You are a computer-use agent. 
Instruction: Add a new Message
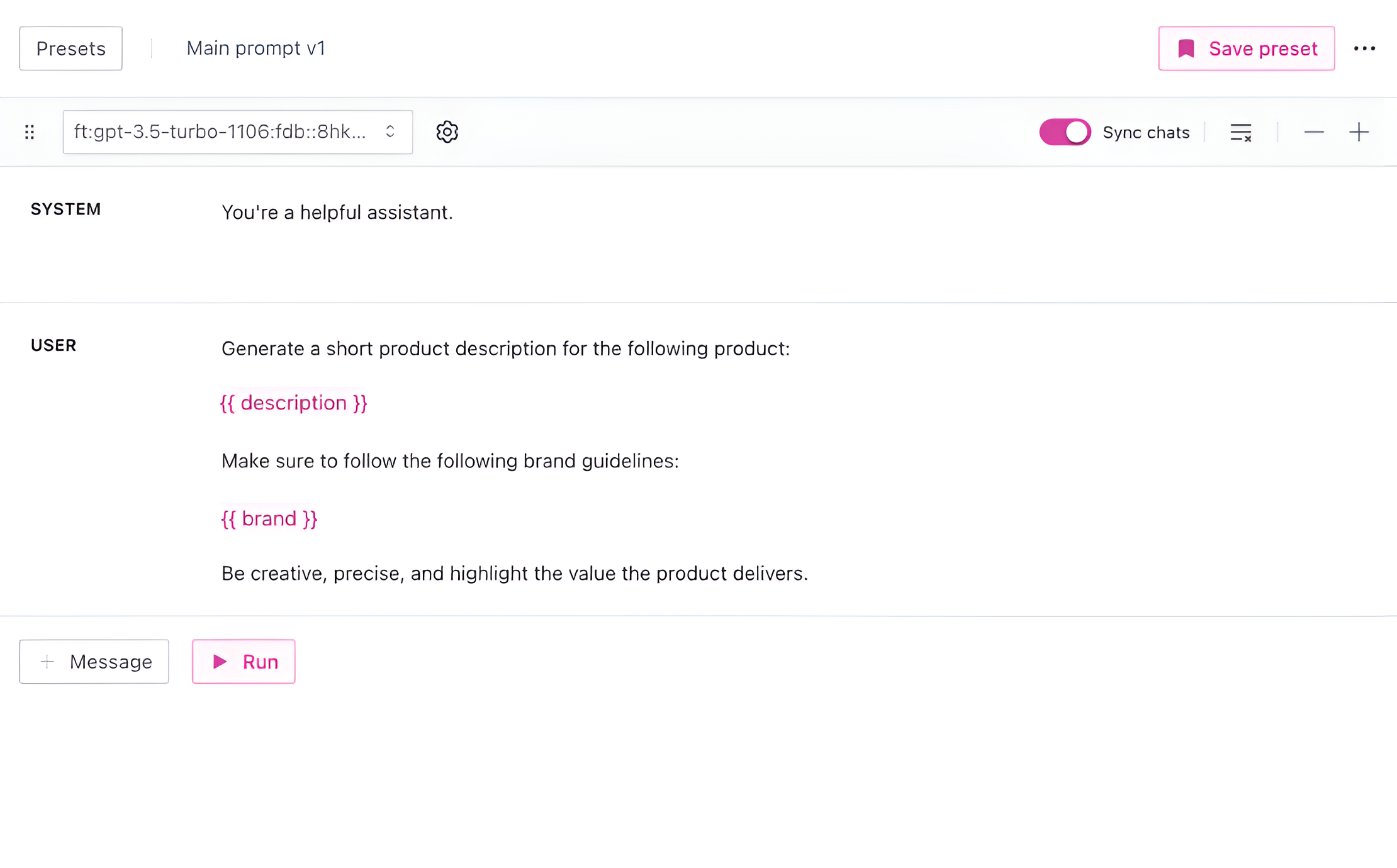pyautogui.click(x=94, y=662)
